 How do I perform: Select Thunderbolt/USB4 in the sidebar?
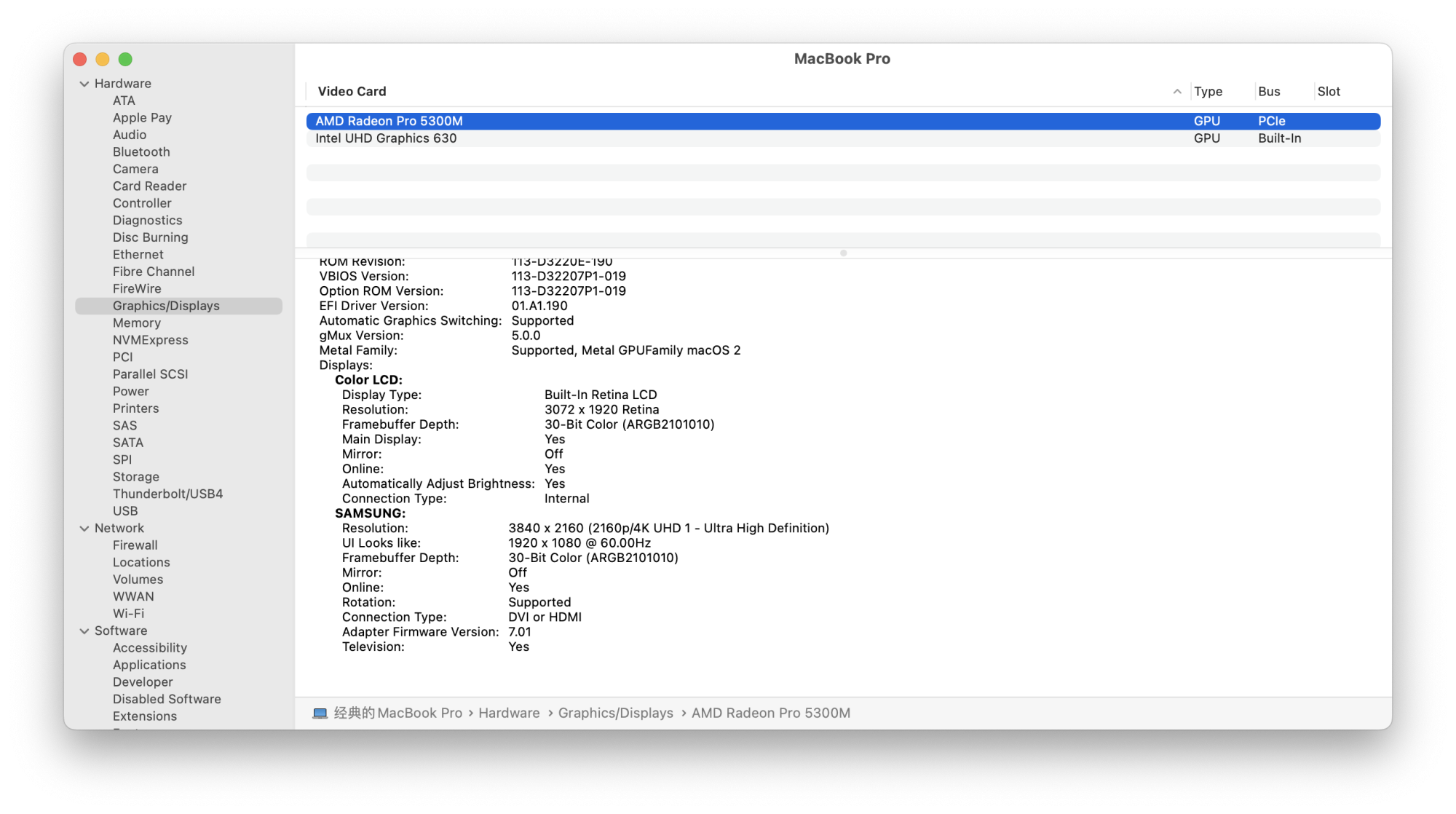[166, 493]
